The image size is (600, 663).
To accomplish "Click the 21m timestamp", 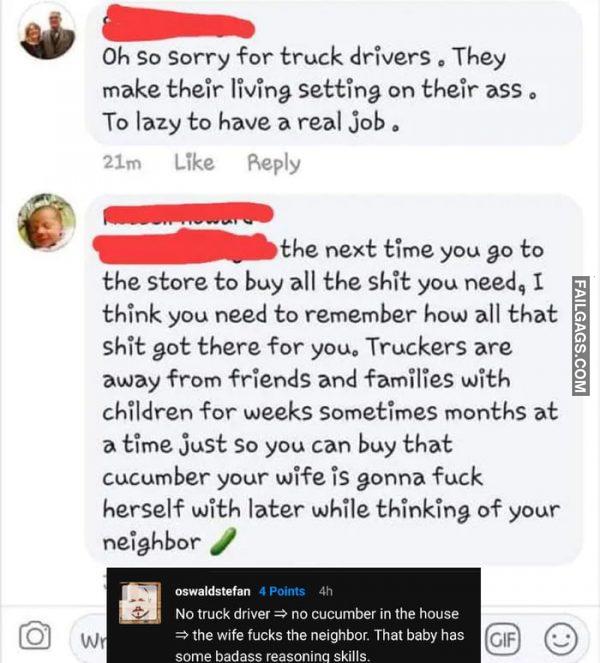I will click(x=122, y=163).
